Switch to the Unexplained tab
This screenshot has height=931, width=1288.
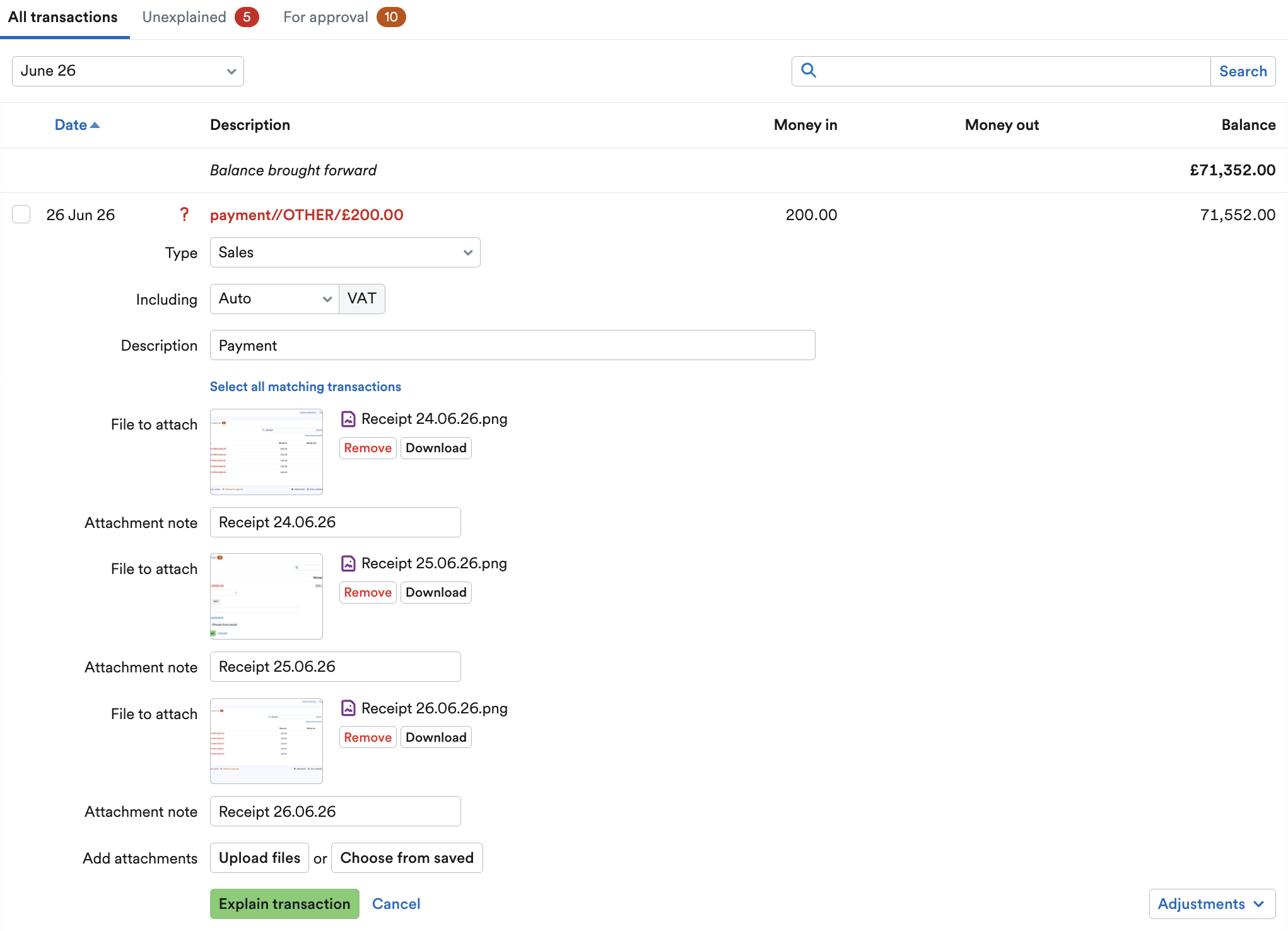[201, 17]
